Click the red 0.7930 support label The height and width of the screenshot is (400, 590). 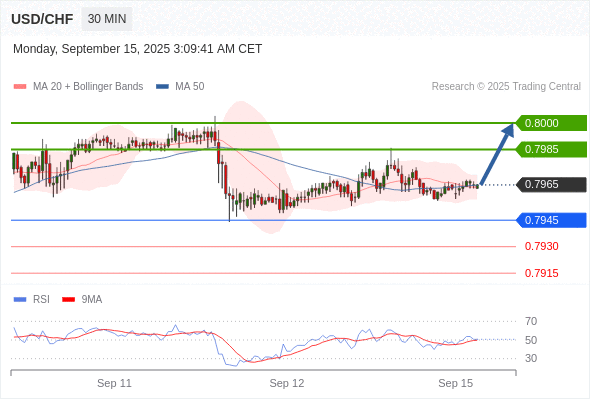tap(541, 246)
